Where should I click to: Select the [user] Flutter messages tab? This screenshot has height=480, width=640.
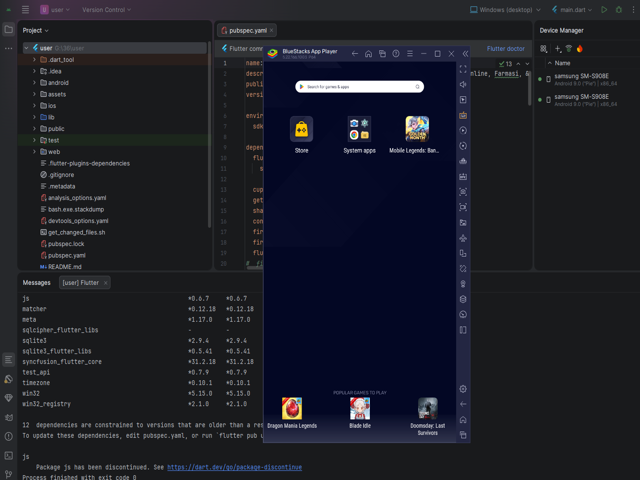point(81,283)
